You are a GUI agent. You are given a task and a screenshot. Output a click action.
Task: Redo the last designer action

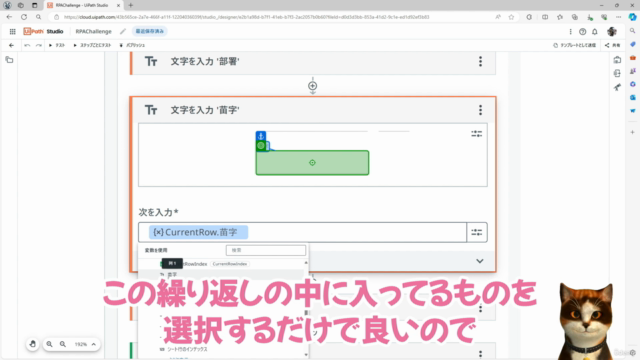pos(39,45)
